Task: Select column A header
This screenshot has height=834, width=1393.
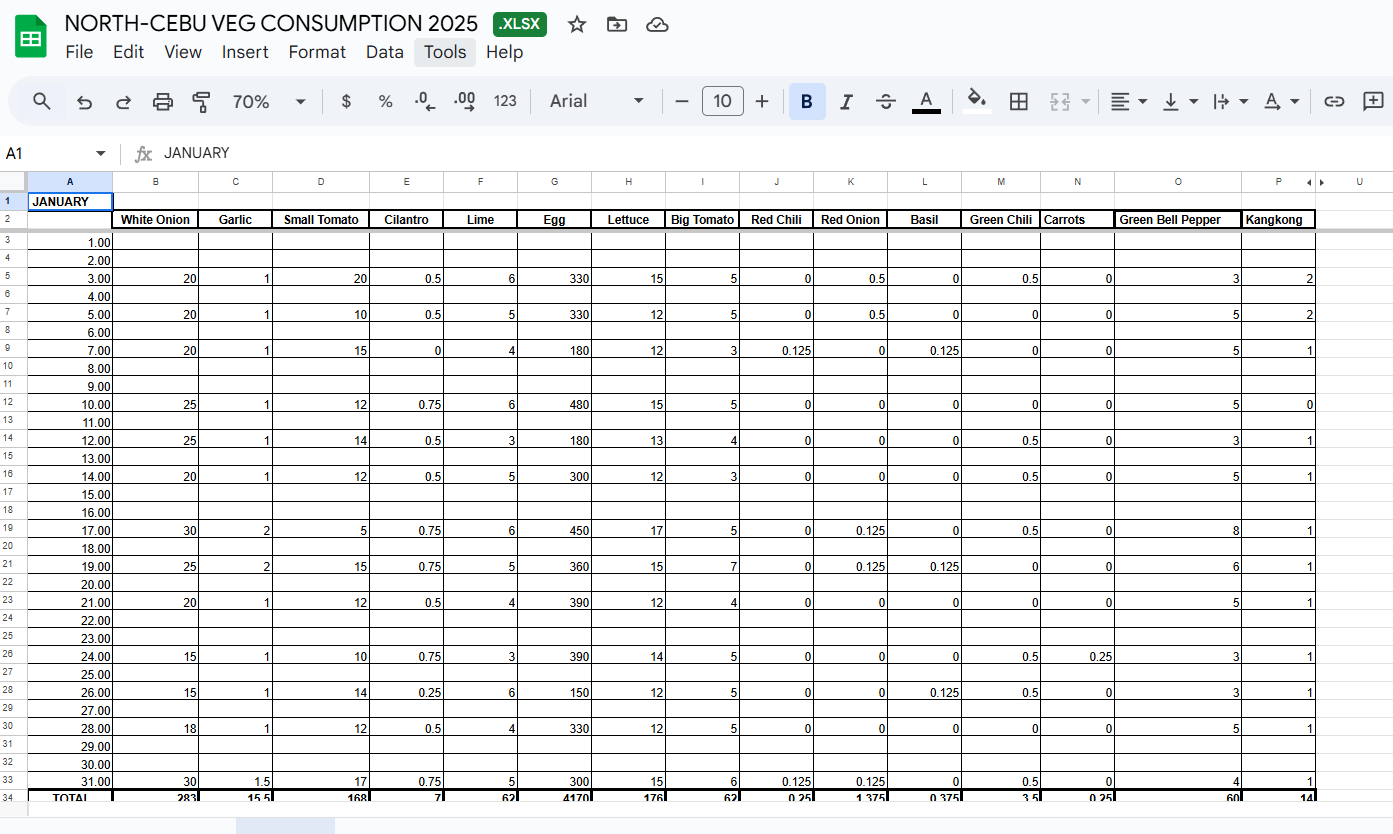Action: [70, 181]
